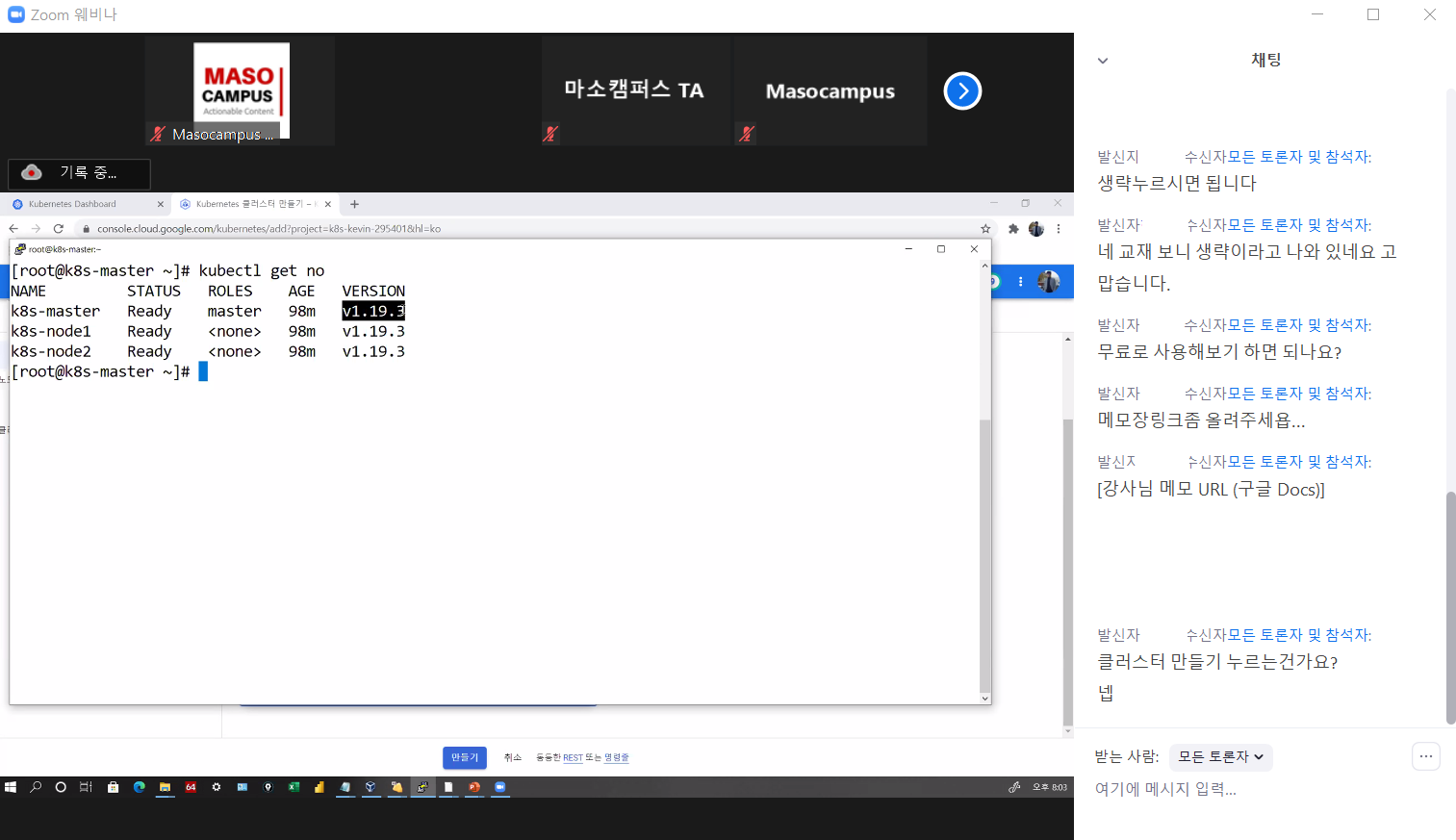Open the browser extensions puzzle icon
Viewport: 1456px width, 840px height.
[x=1012, y=229]
